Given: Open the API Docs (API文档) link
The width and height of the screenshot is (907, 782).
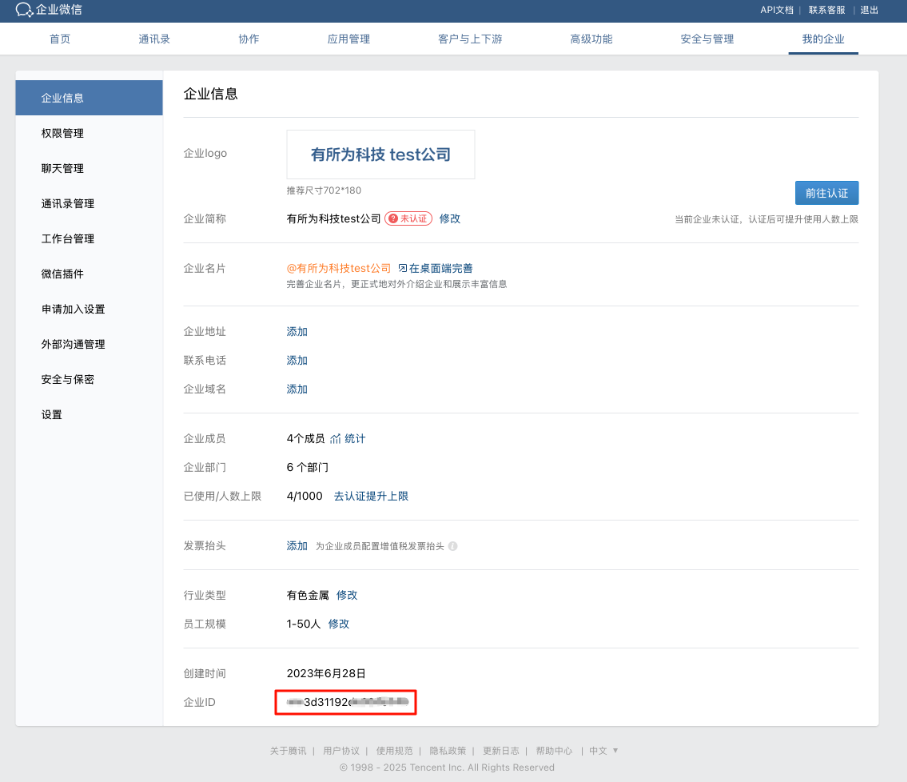Looking at the screenshot, I should tap(776, 10).
